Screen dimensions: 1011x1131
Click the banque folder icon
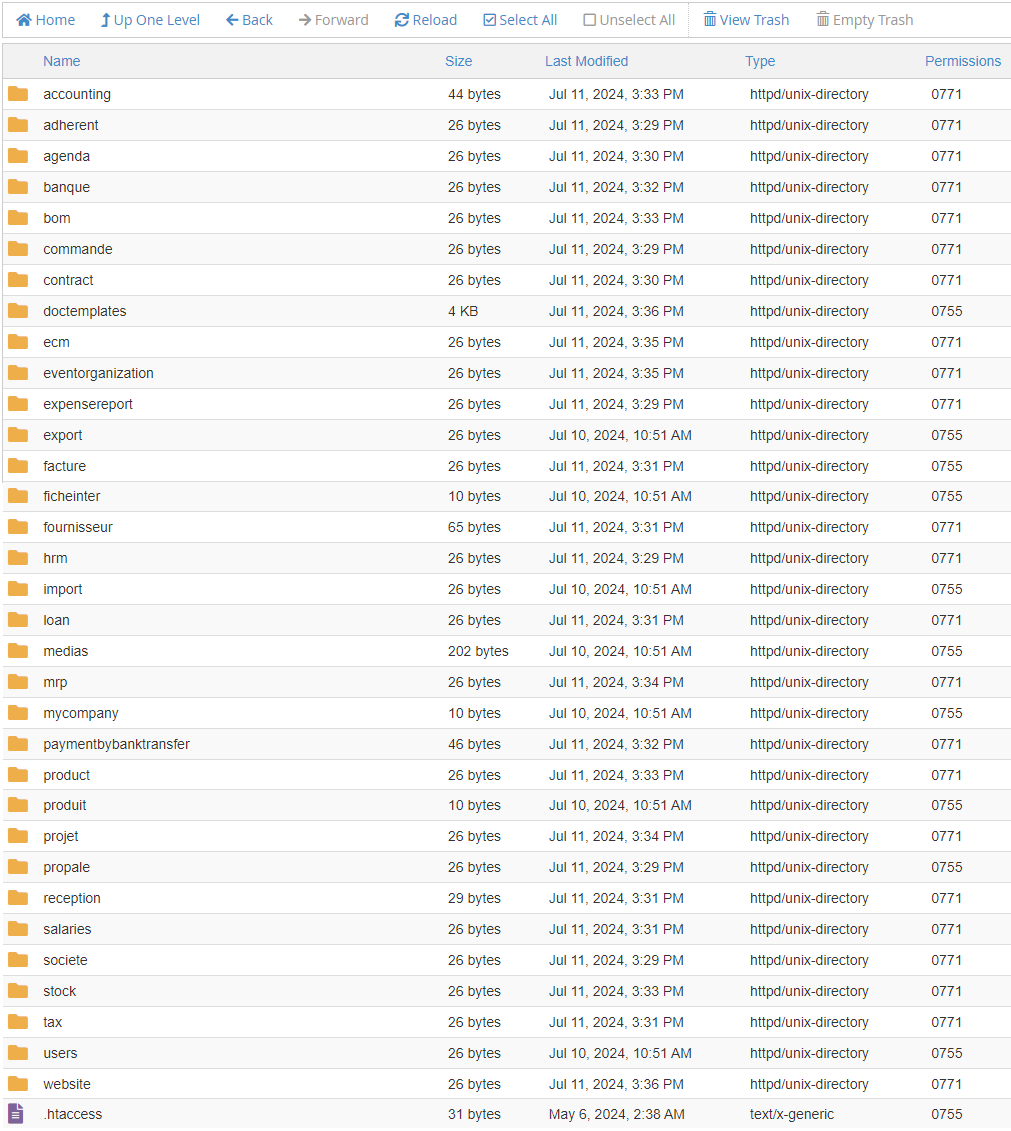click(18, 187)
